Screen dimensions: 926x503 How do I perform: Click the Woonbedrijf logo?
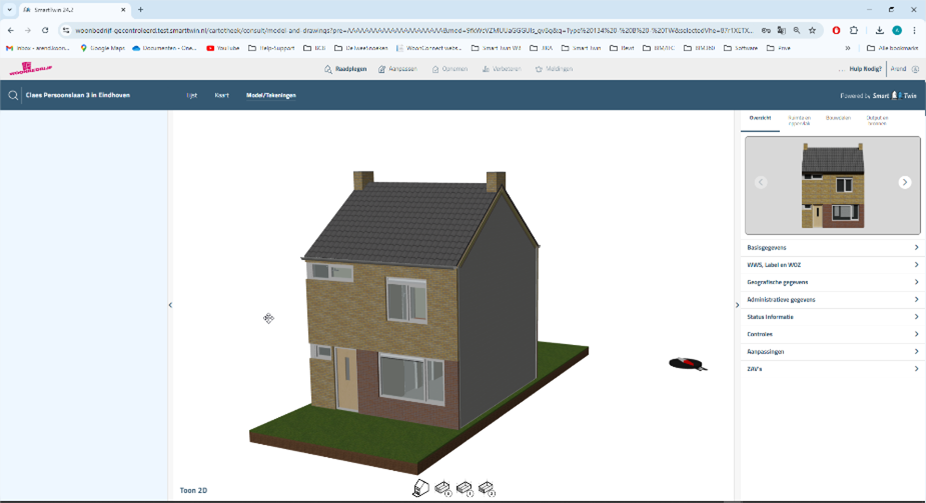point(30,69)
